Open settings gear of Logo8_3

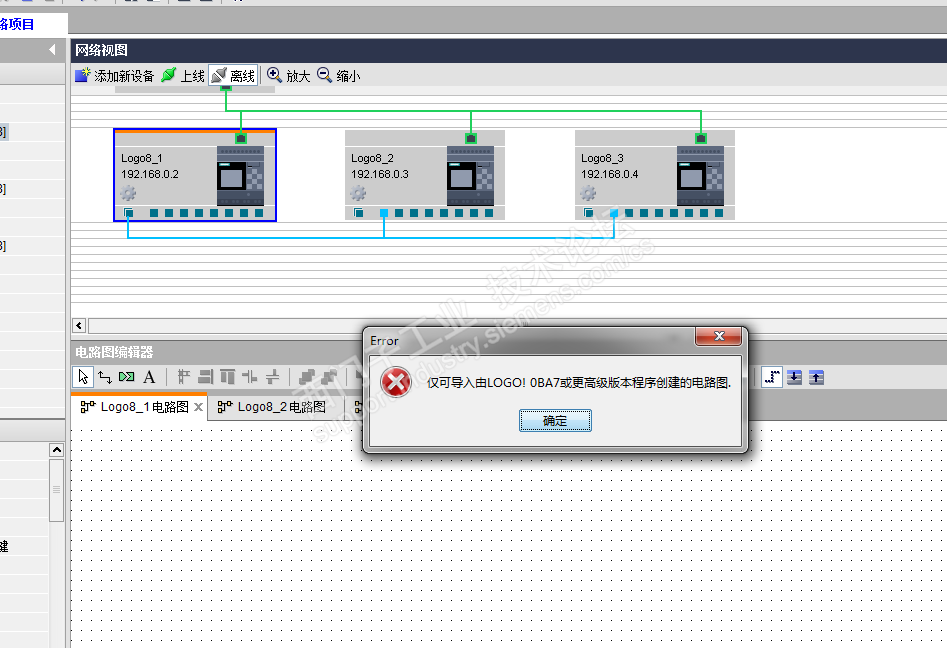click(x=588, y=193)
